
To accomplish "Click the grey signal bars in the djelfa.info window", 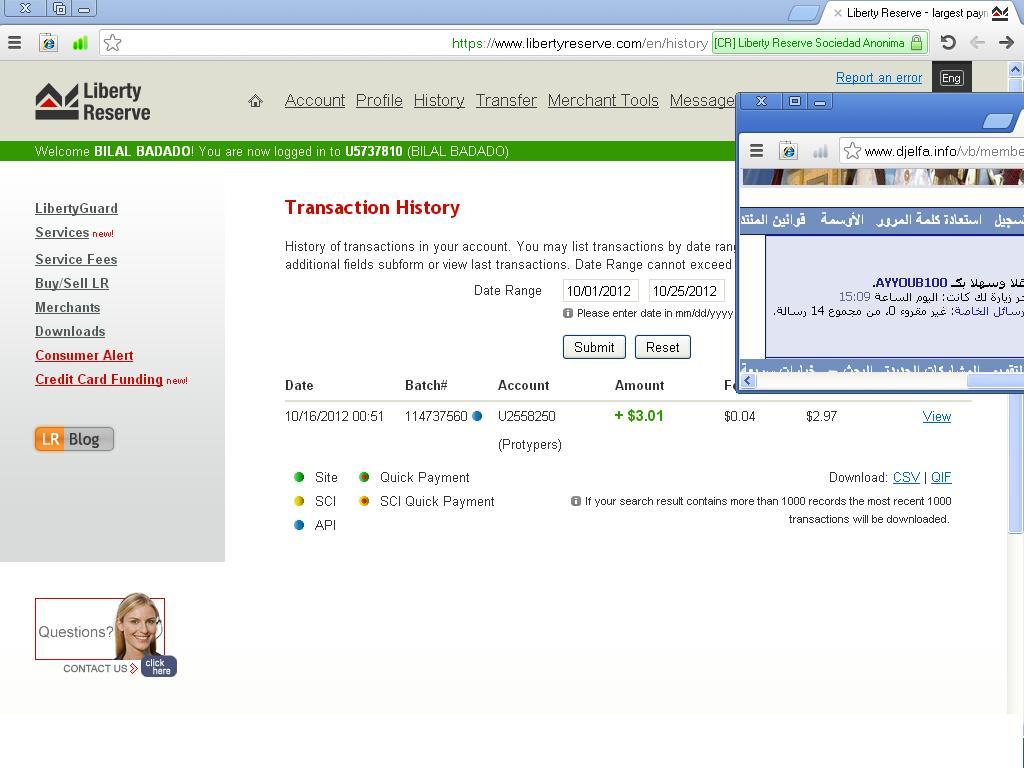I will click(820, 151).
